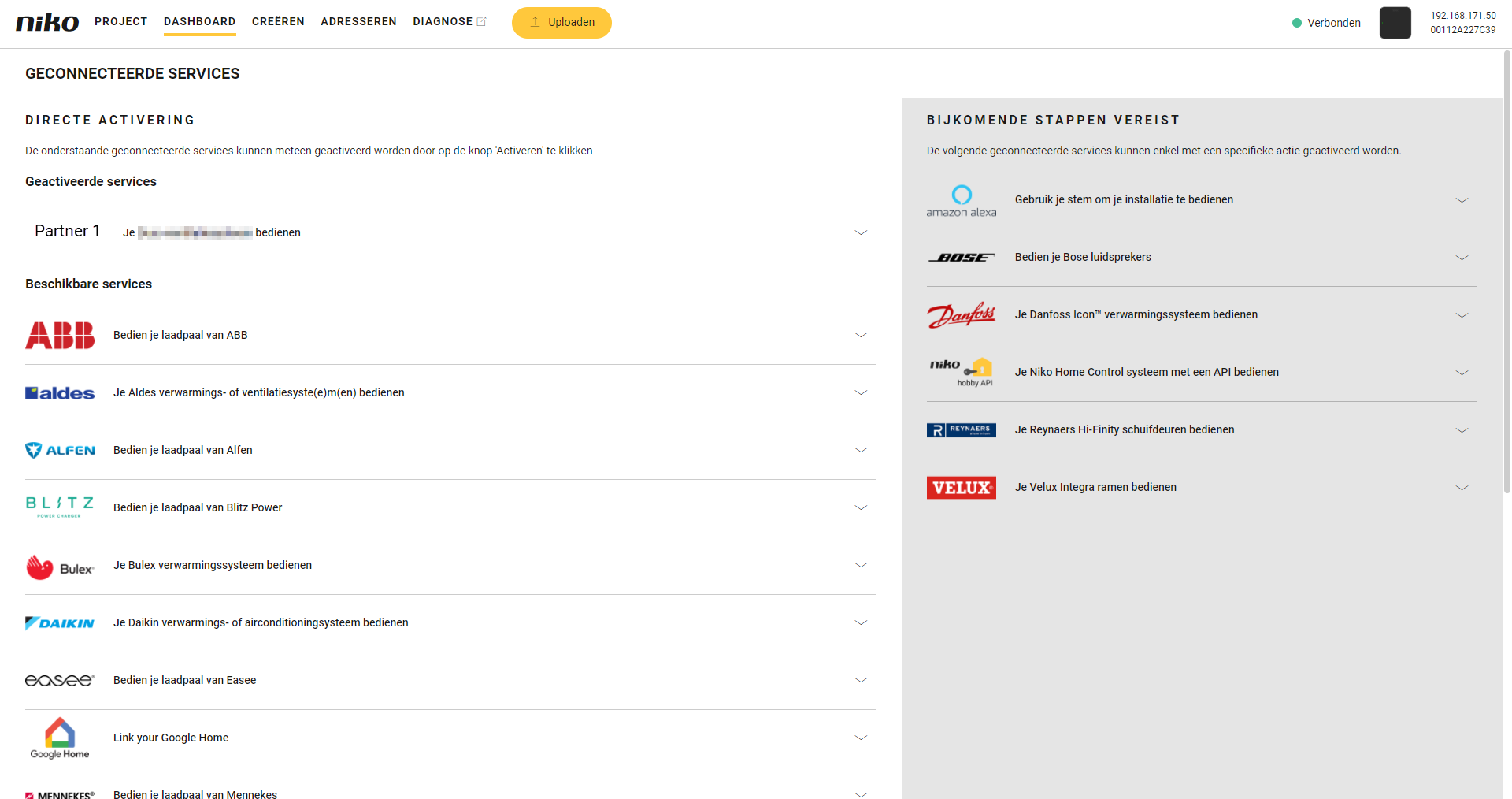Expand the Partner 1 service row
1512x799 pixels.
click(450, 232)
